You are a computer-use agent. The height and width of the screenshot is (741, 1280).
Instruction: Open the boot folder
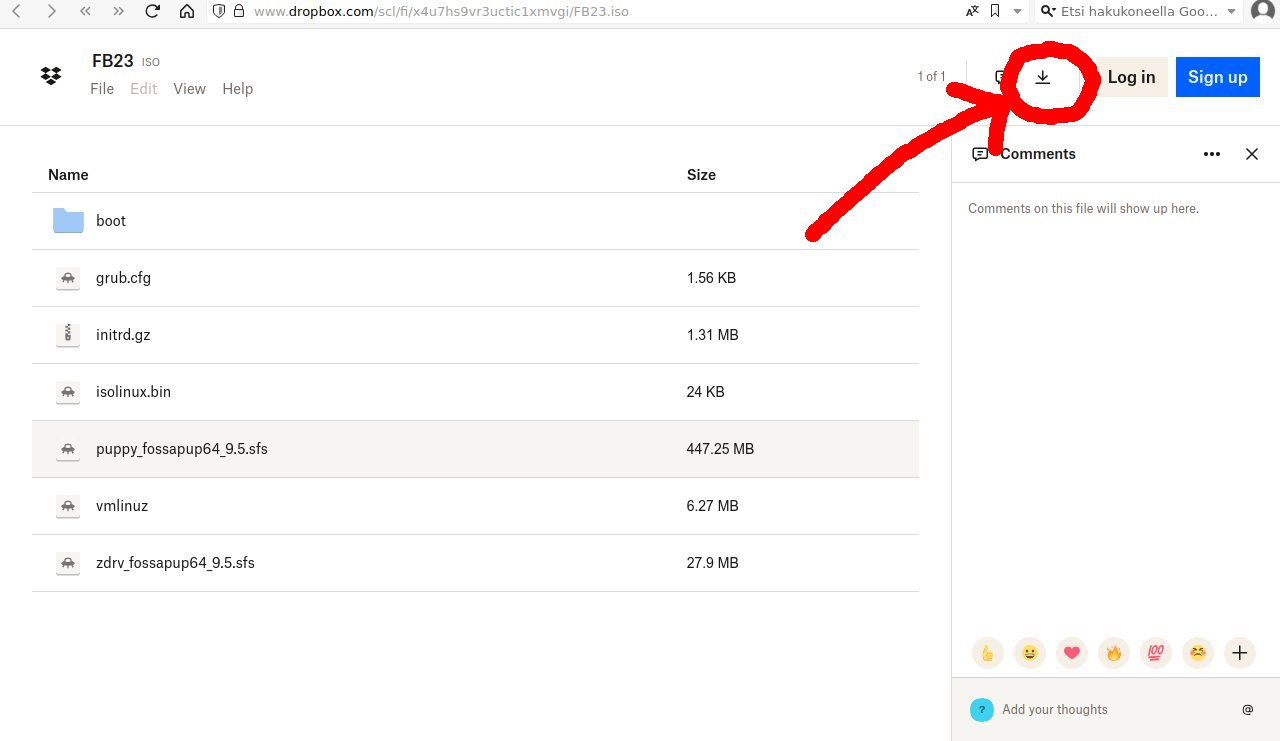point(111,221)
